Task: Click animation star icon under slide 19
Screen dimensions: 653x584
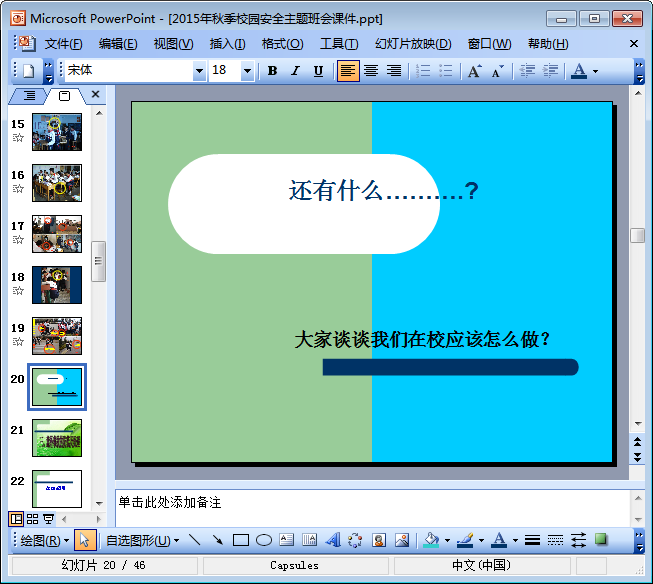Action: (x=18, y=342)
